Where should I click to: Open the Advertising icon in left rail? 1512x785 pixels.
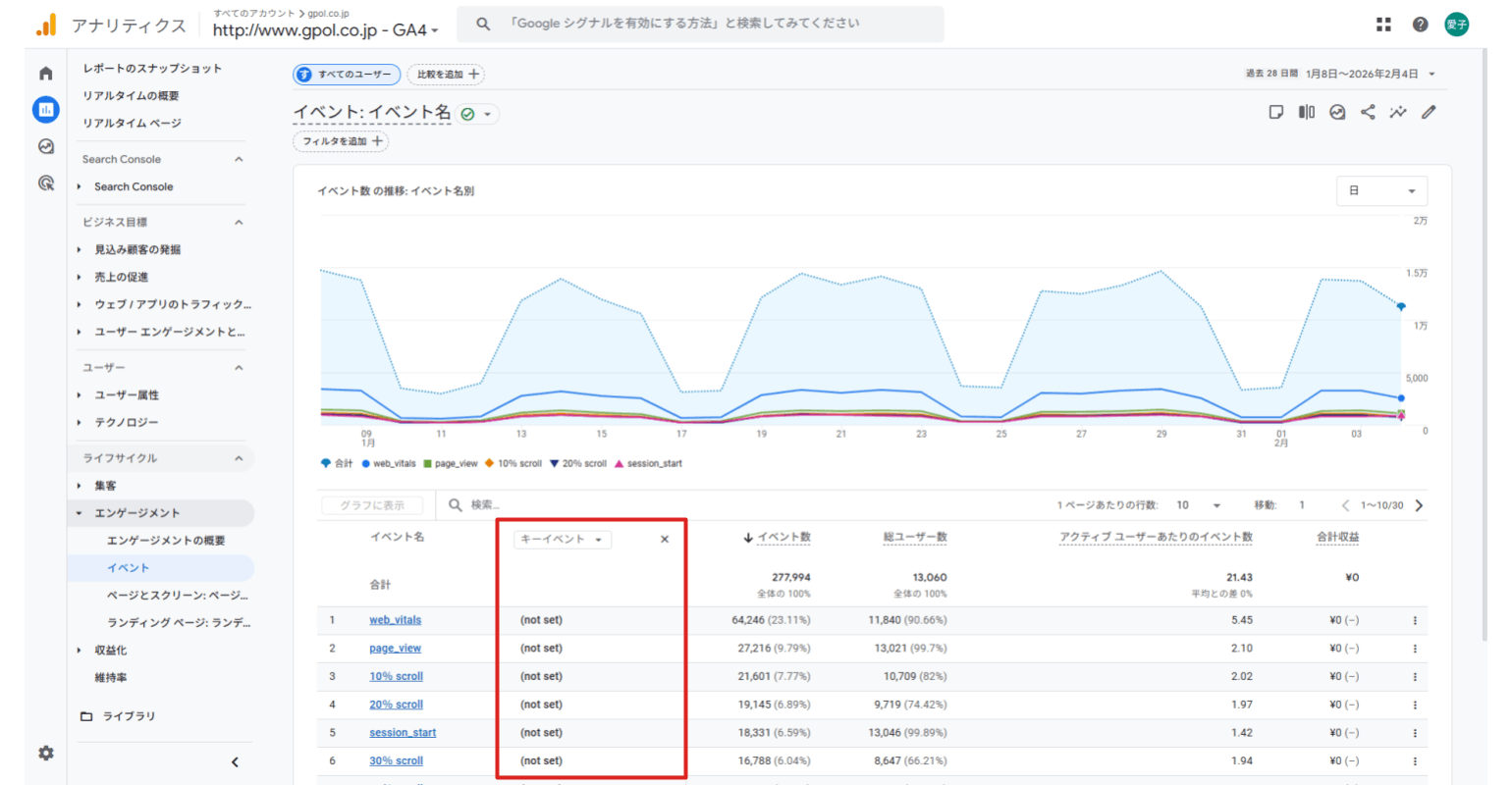tap(45, 183)
